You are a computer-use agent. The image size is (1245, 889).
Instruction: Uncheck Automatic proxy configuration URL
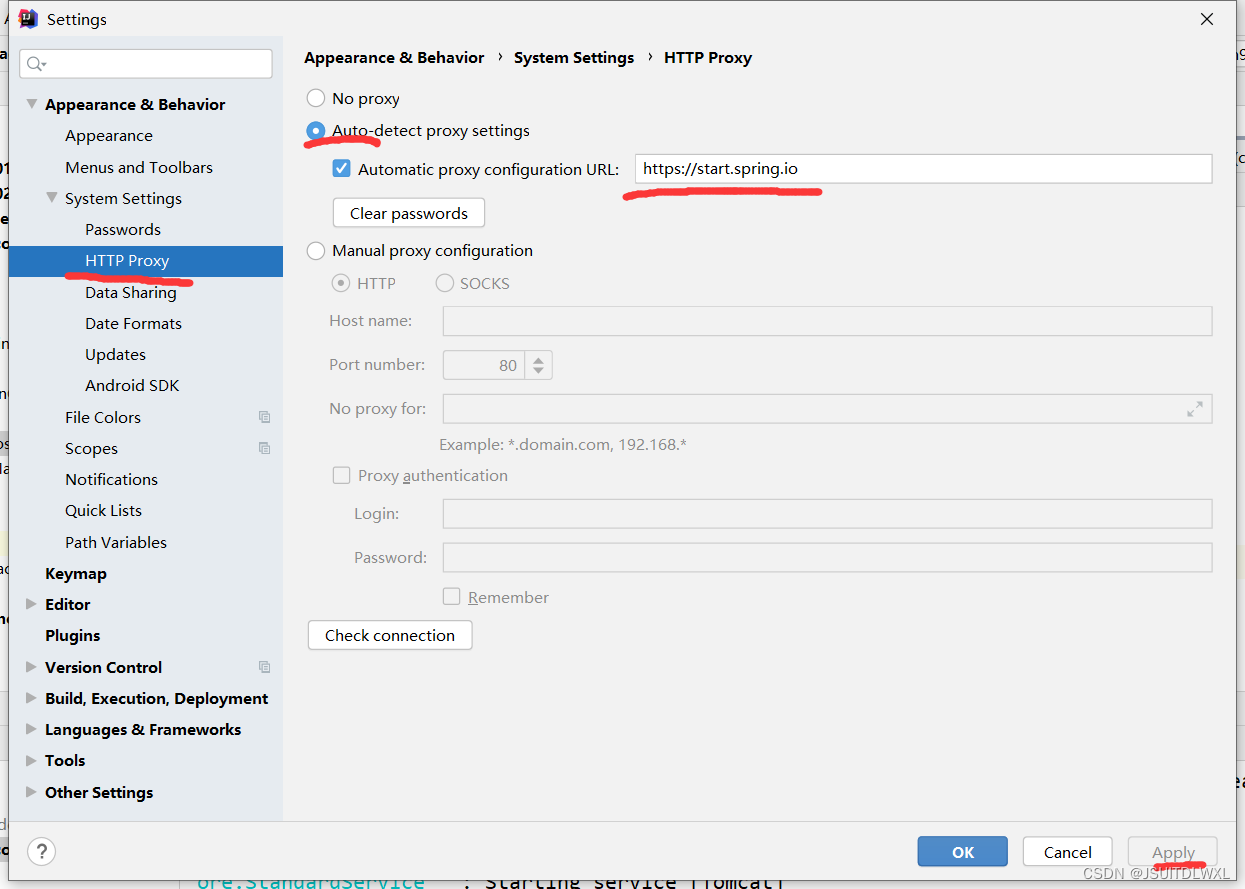coord(341,168)
